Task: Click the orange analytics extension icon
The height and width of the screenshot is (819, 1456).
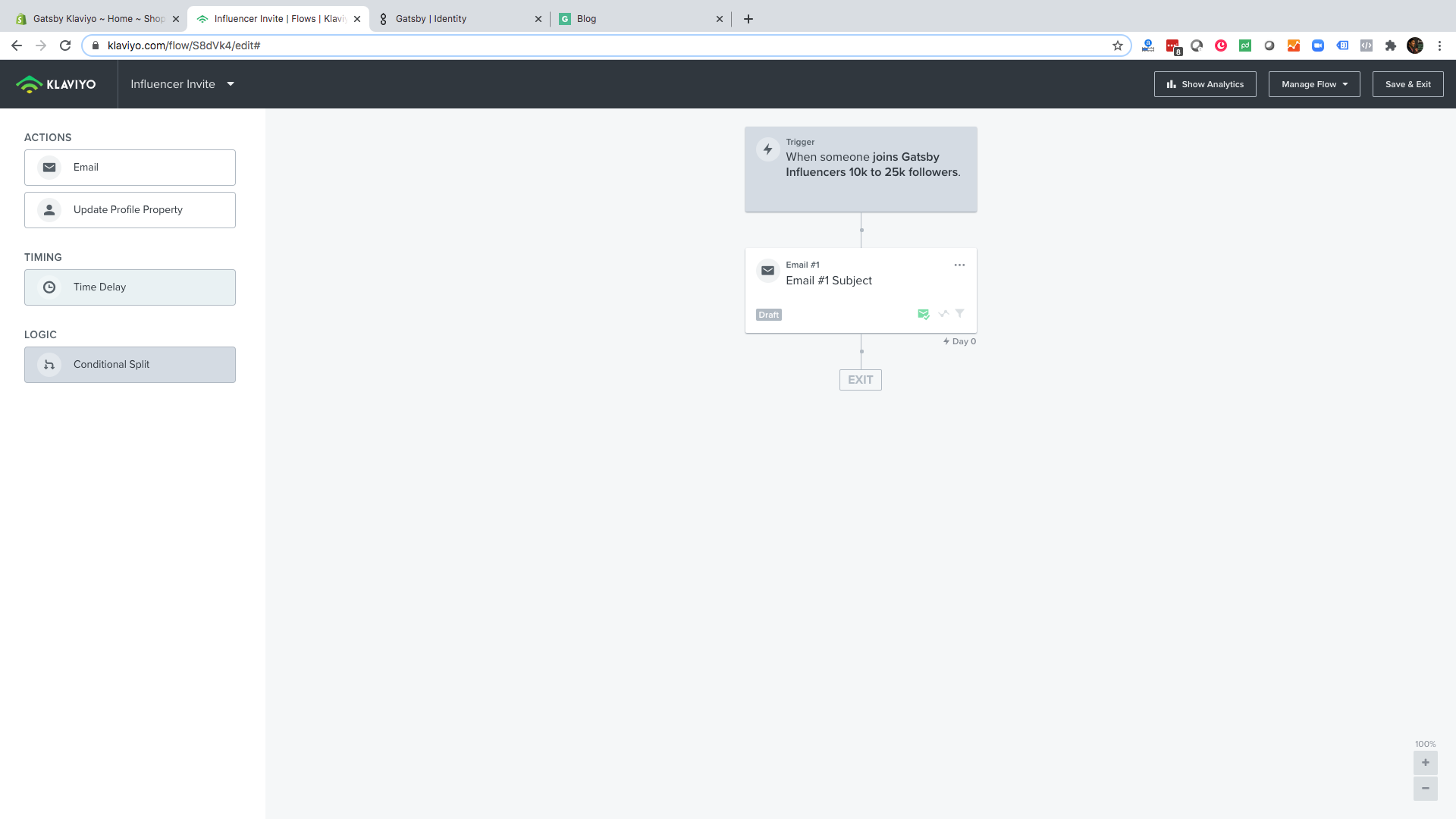Action: click(x=1294, y=45)
